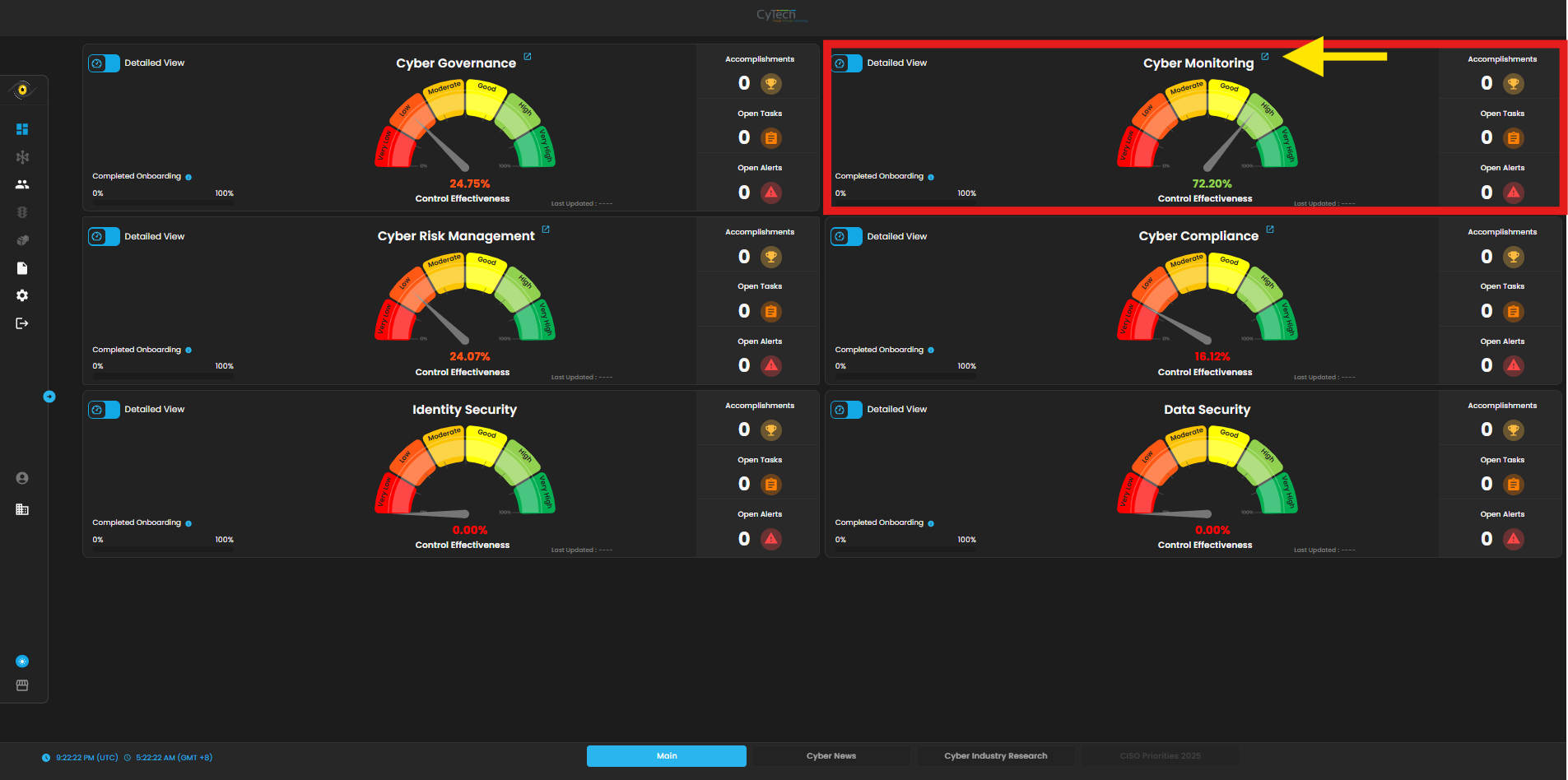Image resolution: width=1568 pixels, height=780 pixels.
Task: Toggle Detailed View for Cyber Compliance
Action: click(847, 237)
